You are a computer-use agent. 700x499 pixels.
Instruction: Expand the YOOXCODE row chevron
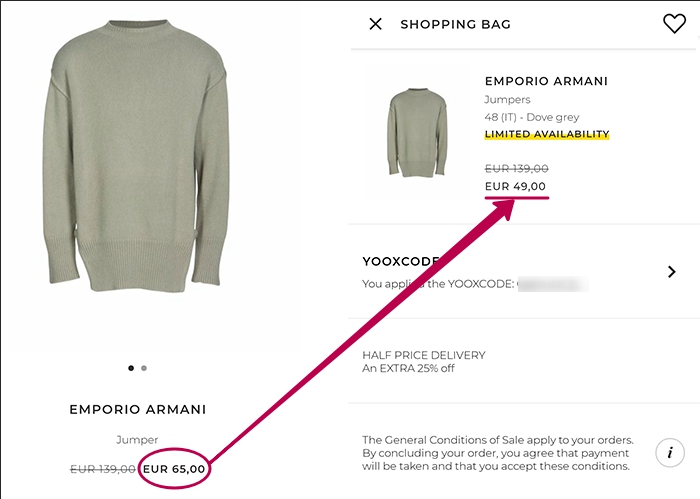click(670, 271)
